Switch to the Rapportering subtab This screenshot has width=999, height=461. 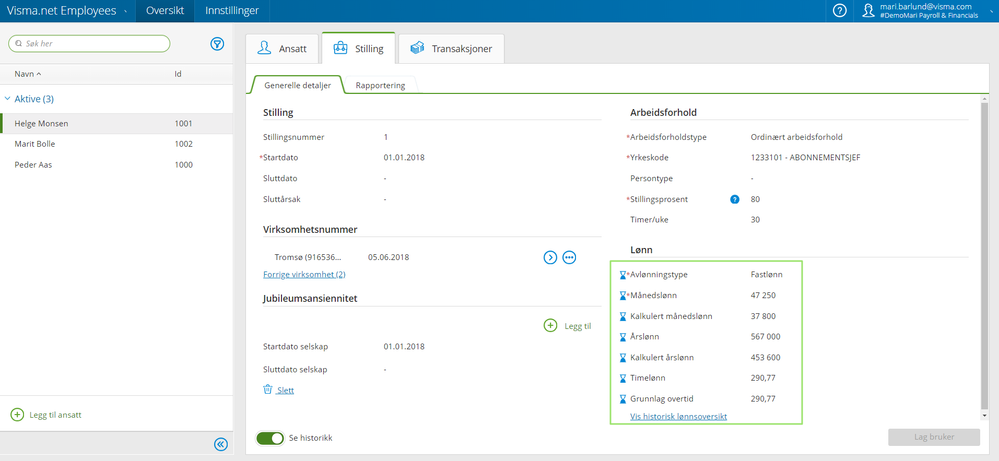click(x=380, y=85)
